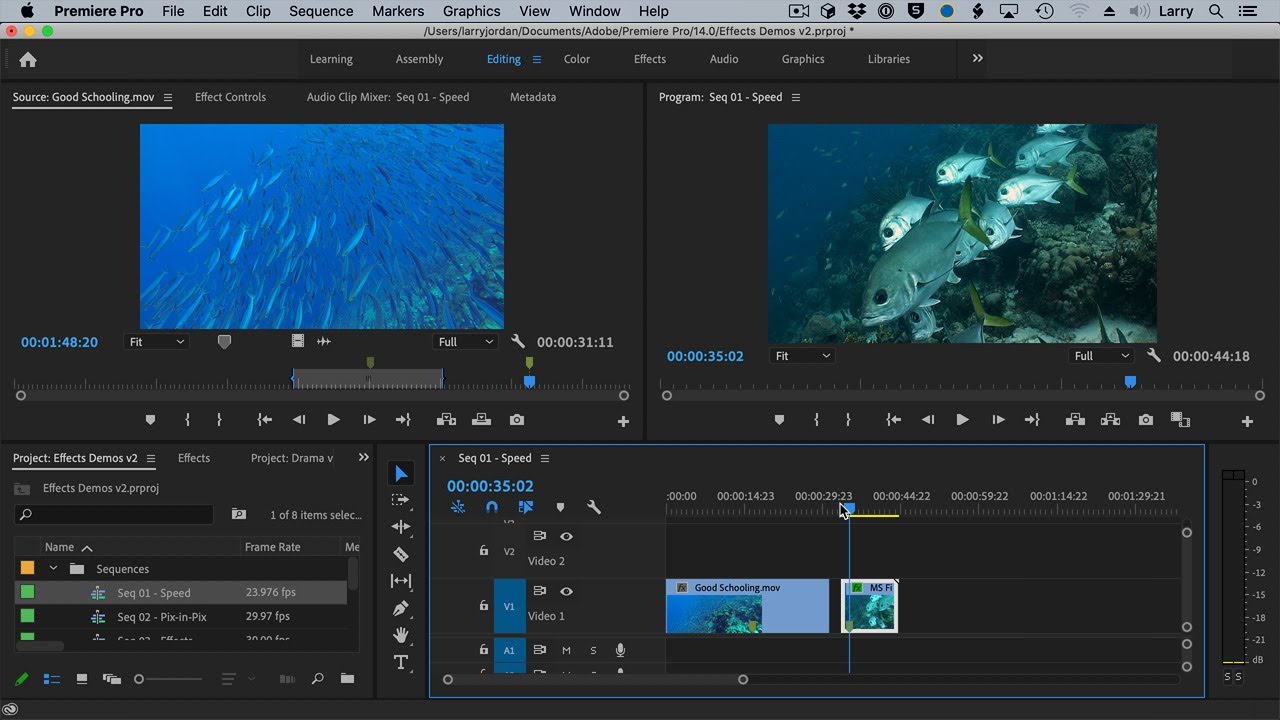
Task: Select the Hand tool
Action: pos(401,635)
